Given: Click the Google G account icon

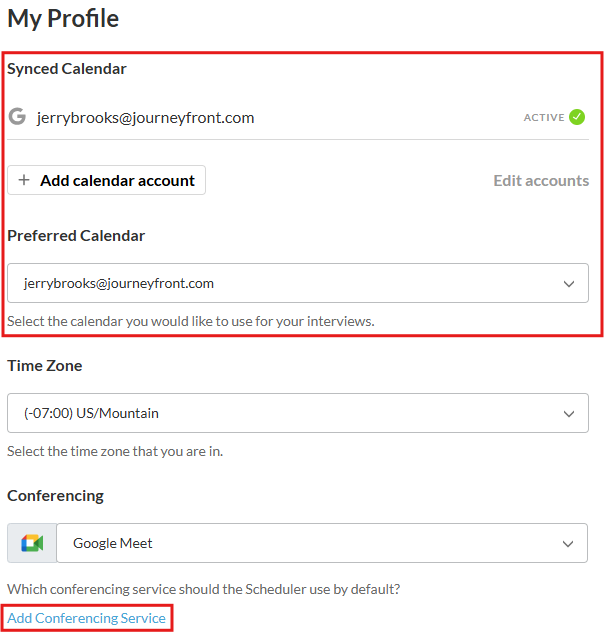Looking at the screenshot, I should (17, 116).
